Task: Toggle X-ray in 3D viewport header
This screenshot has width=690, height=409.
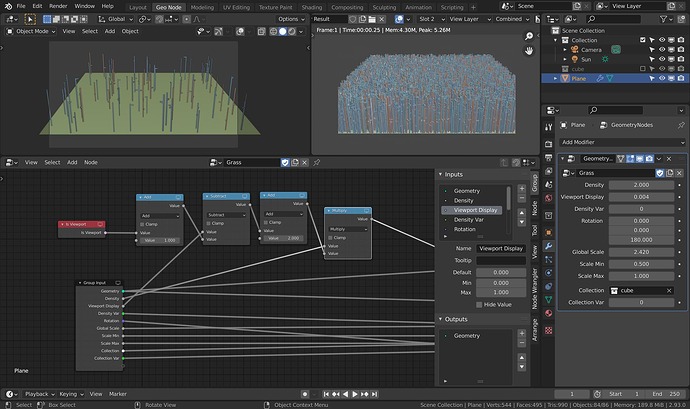Action: pyautogui.click(x=261, y=32)
